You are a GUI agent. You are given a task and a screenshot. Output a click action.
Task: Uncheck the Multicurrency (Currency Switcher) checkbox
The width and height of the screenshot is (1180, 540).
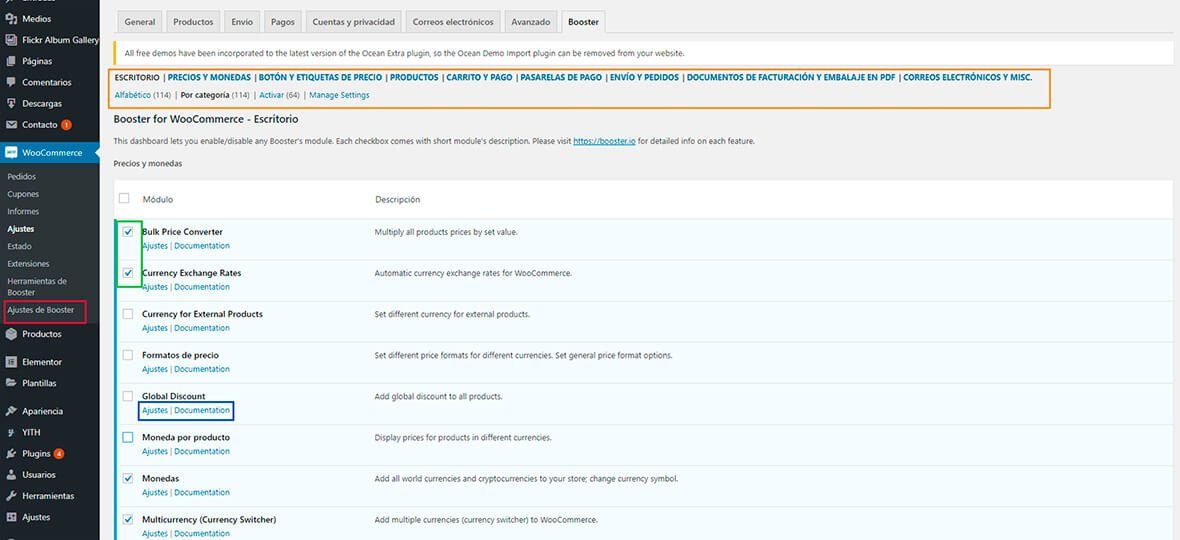pos(128,519)
